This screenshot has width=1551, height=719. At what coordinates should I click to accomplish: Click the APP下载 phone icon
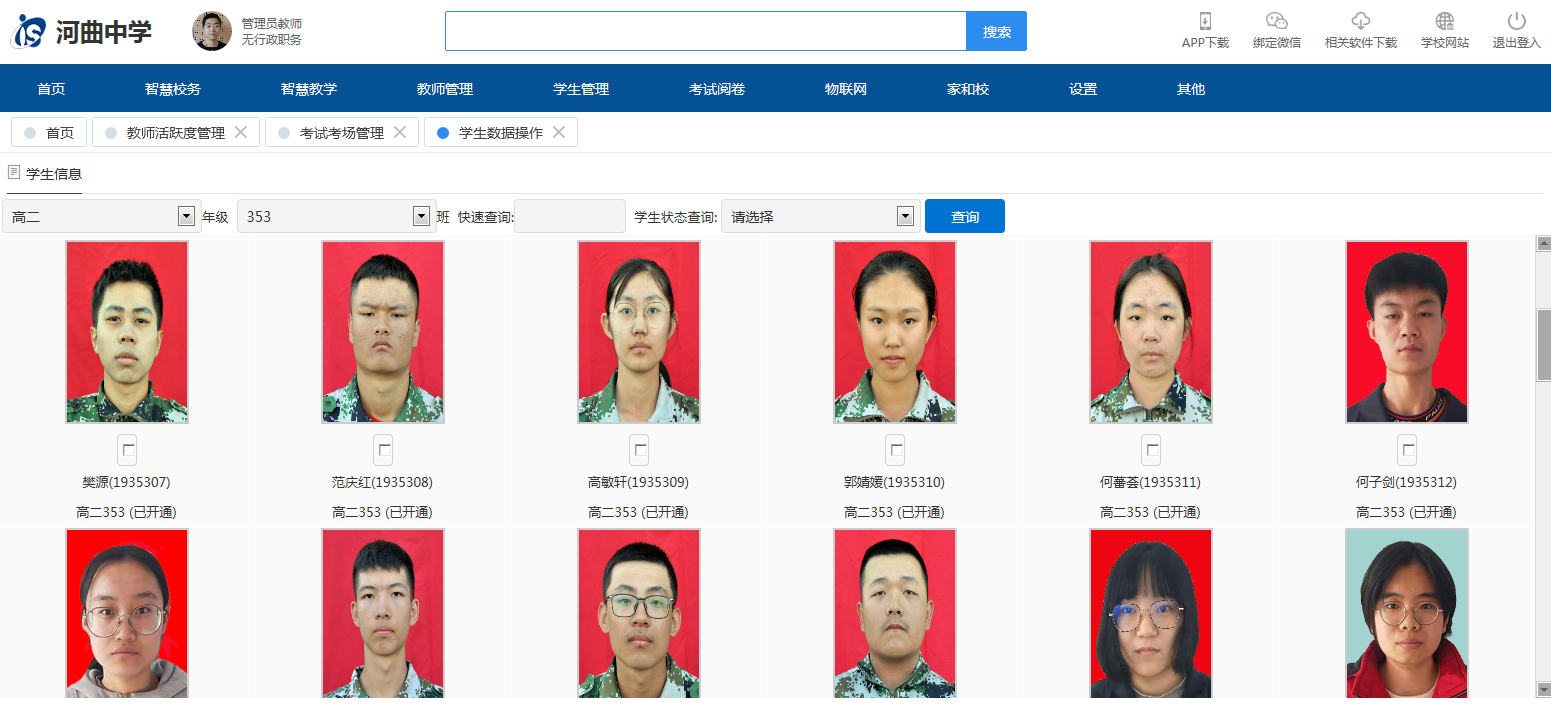click(x=1205, y=21)
